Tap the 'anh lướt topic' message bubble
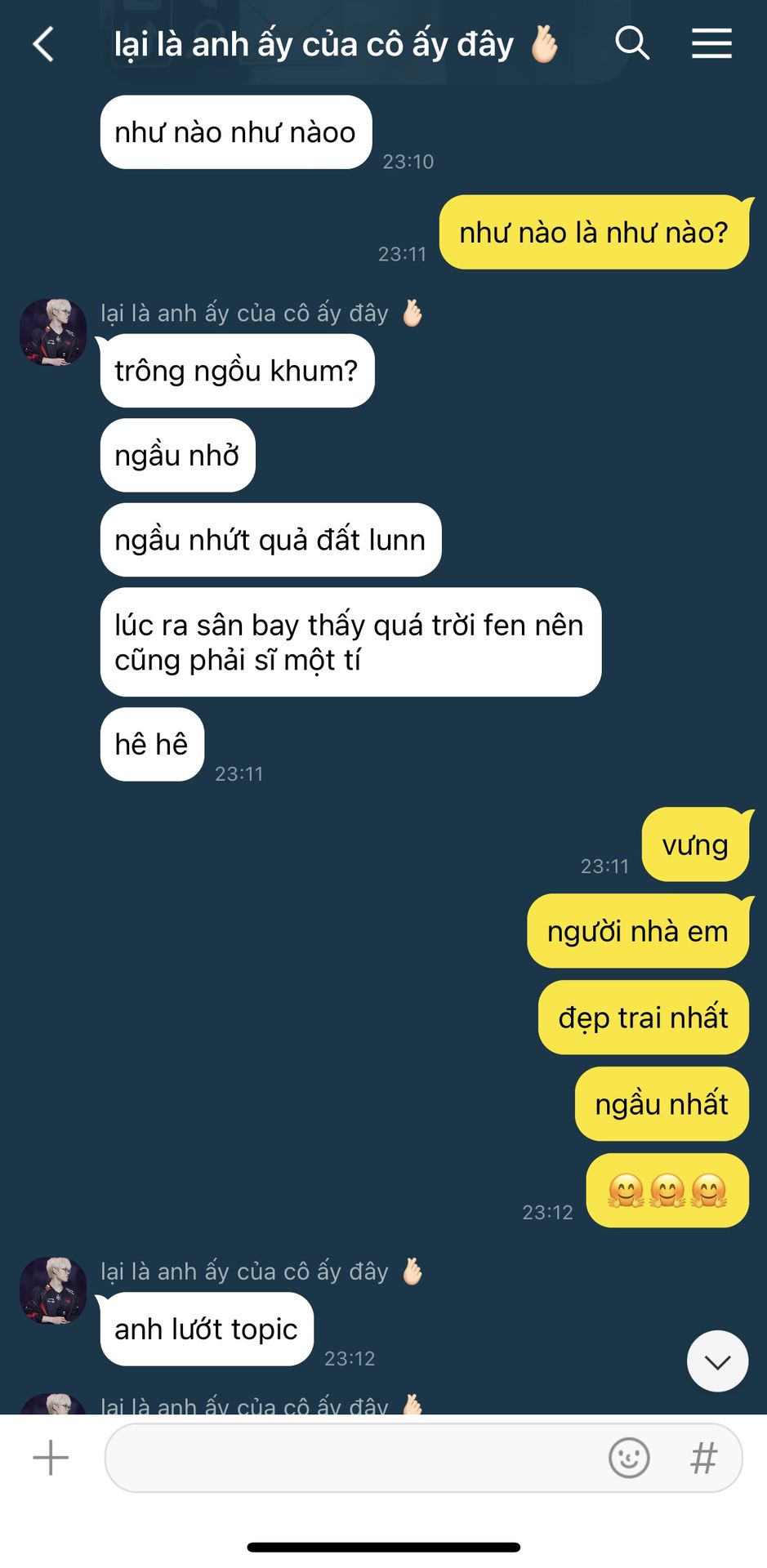The image size is (767, 1568). pos(207,1329)
